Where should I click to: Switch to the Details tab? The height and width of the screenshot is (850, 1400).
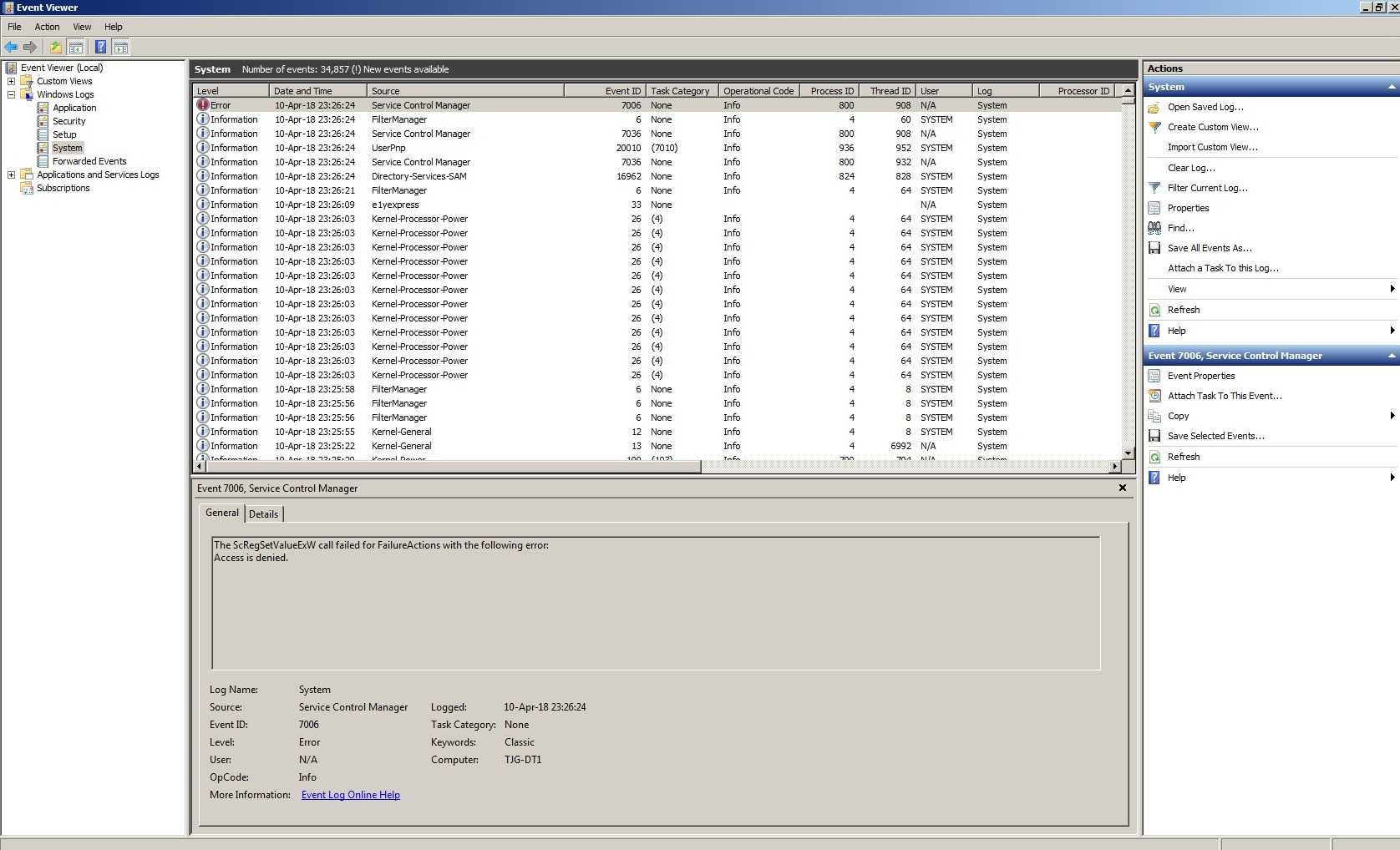pos(264,514)
